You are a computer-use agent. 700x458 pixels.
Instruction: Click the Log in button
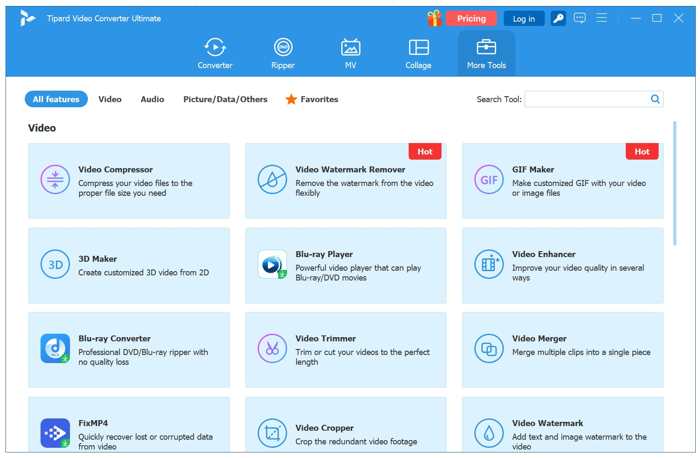click(x=524, y=18)
